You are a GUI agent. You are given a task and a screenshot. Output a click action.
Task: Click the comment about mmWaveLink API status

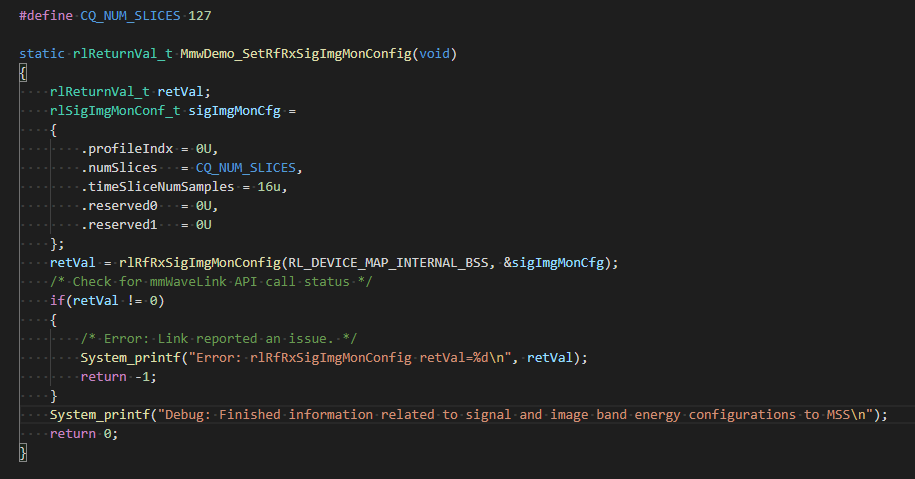(211, 282)
